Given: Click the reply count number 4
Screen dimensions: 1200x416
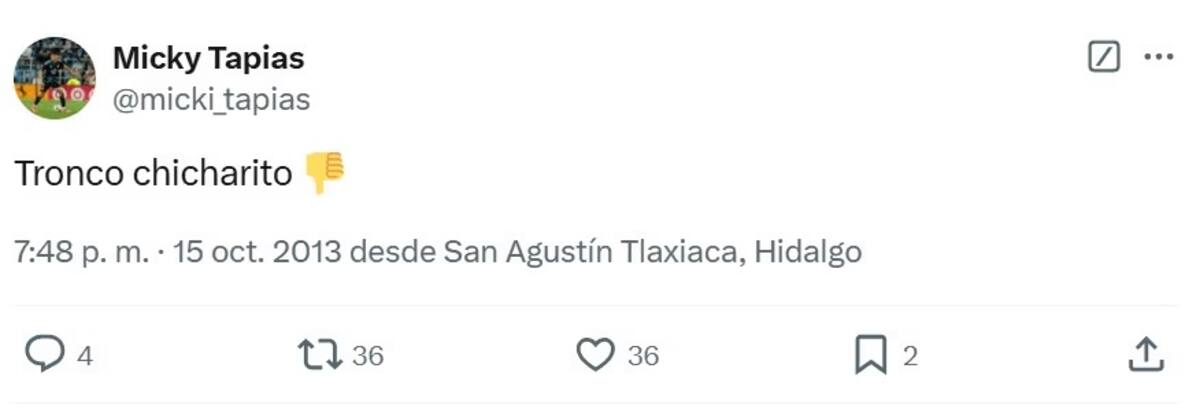Looking at the screenshot, I should point(85,356).
